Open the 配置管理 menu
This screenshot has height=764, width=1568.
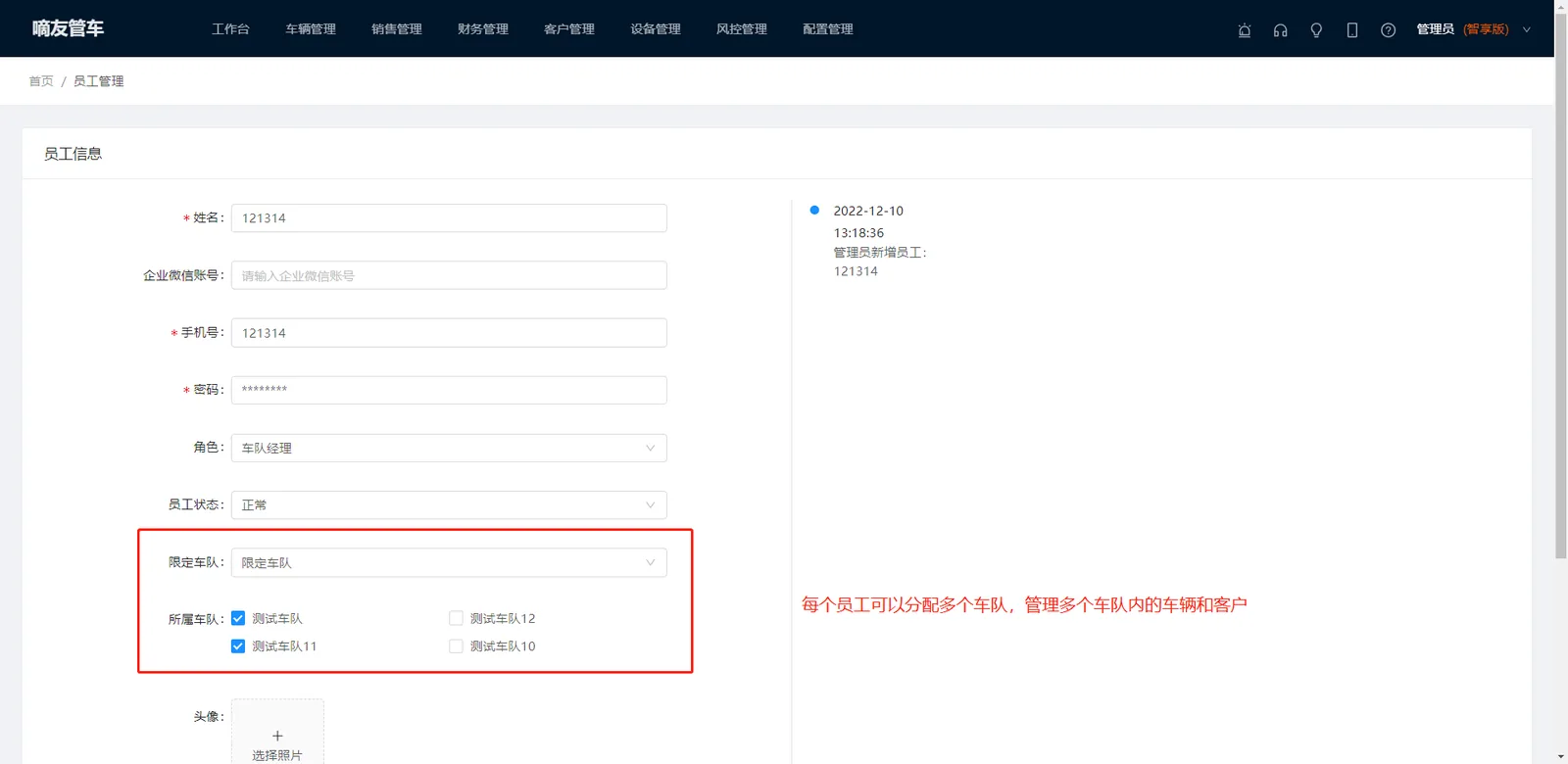click(828, 29)
